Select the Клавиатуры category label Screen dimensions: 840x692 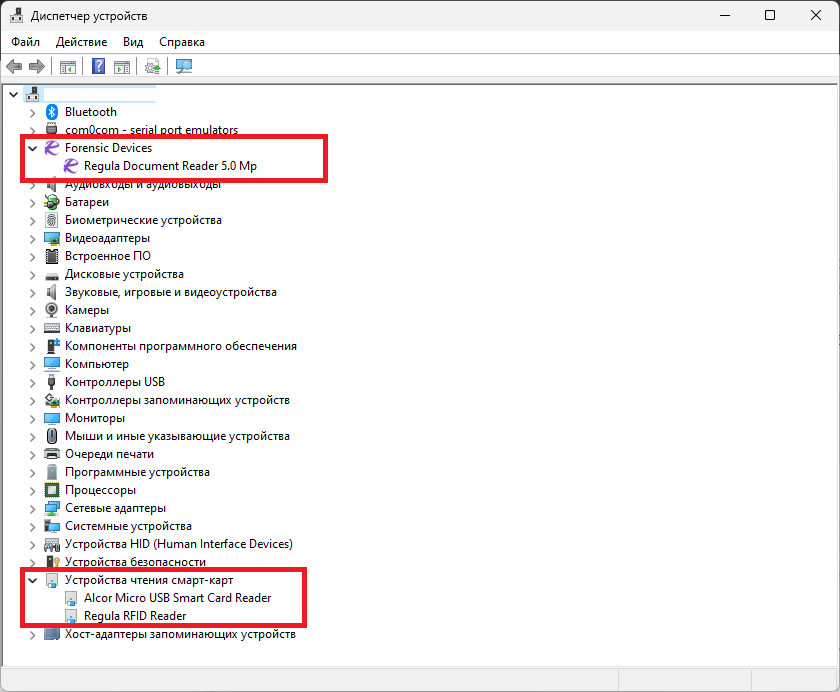click(98, 328)
